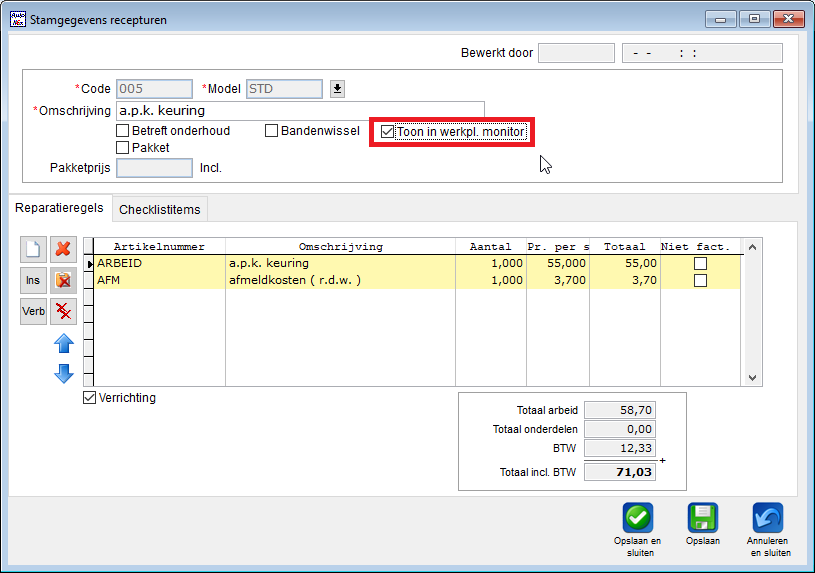Move row down with blue down arrow

point(64,373)
